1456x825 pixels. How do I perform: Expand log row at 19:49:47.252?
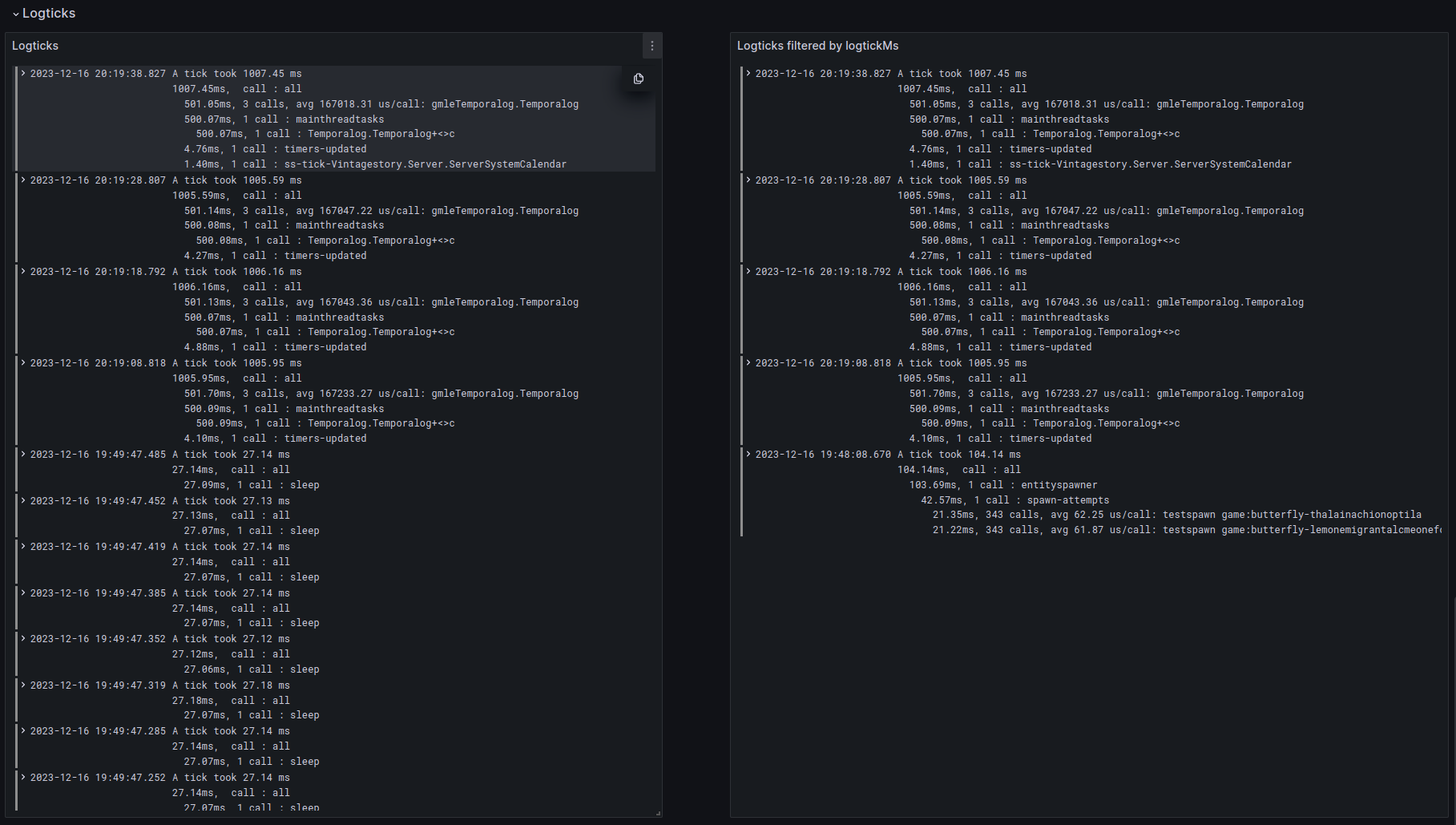(23, 778)
